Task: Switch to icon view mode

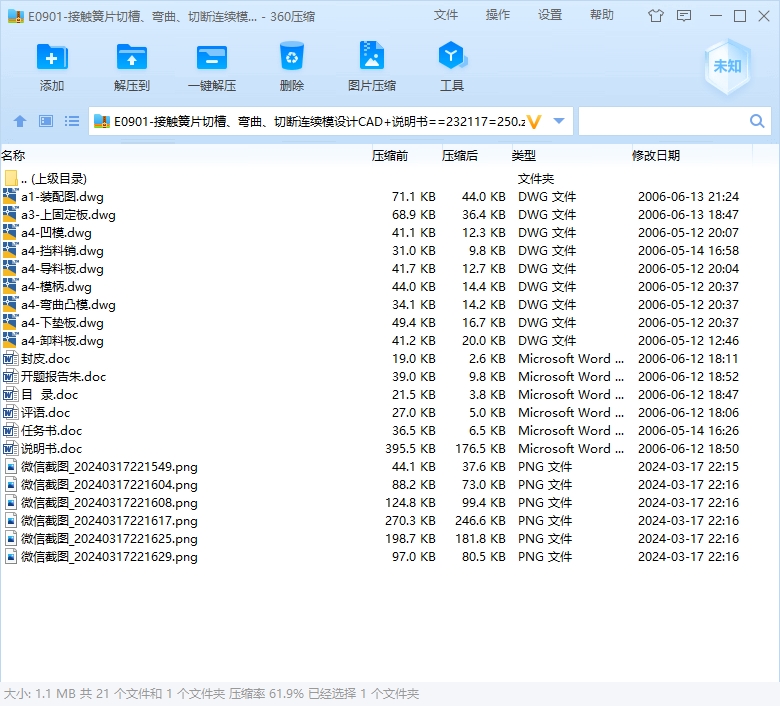Action: tap(46, 121)
